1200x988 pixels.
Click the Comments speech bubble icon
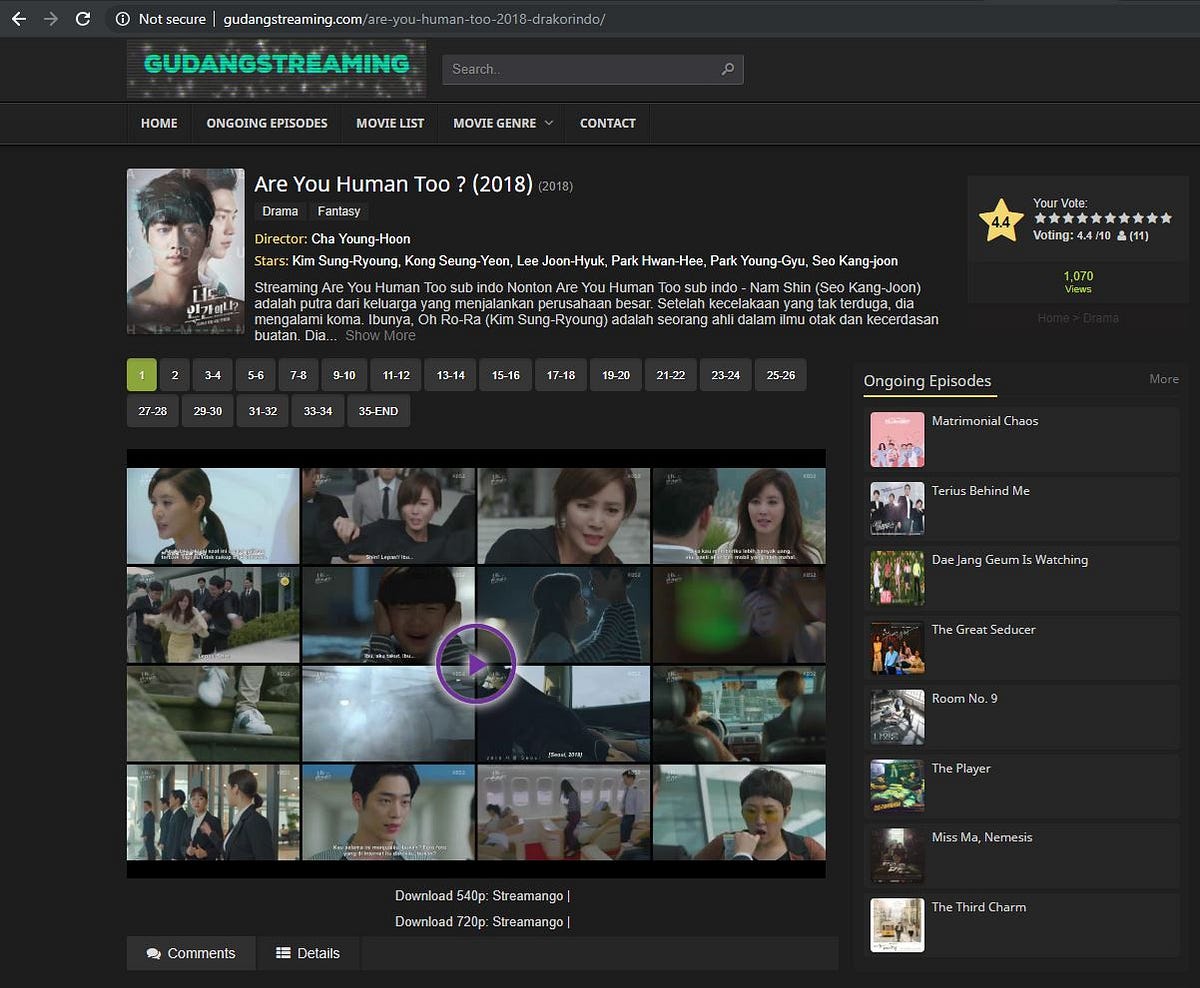coord(154,954)
